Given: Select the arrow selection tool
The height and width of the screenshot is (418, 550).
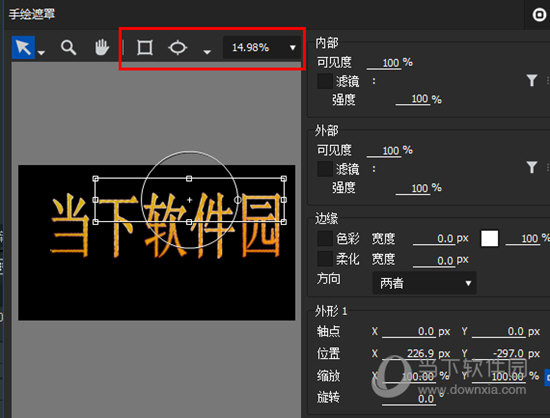Looking at the screenshot, I should pos(23,47).
